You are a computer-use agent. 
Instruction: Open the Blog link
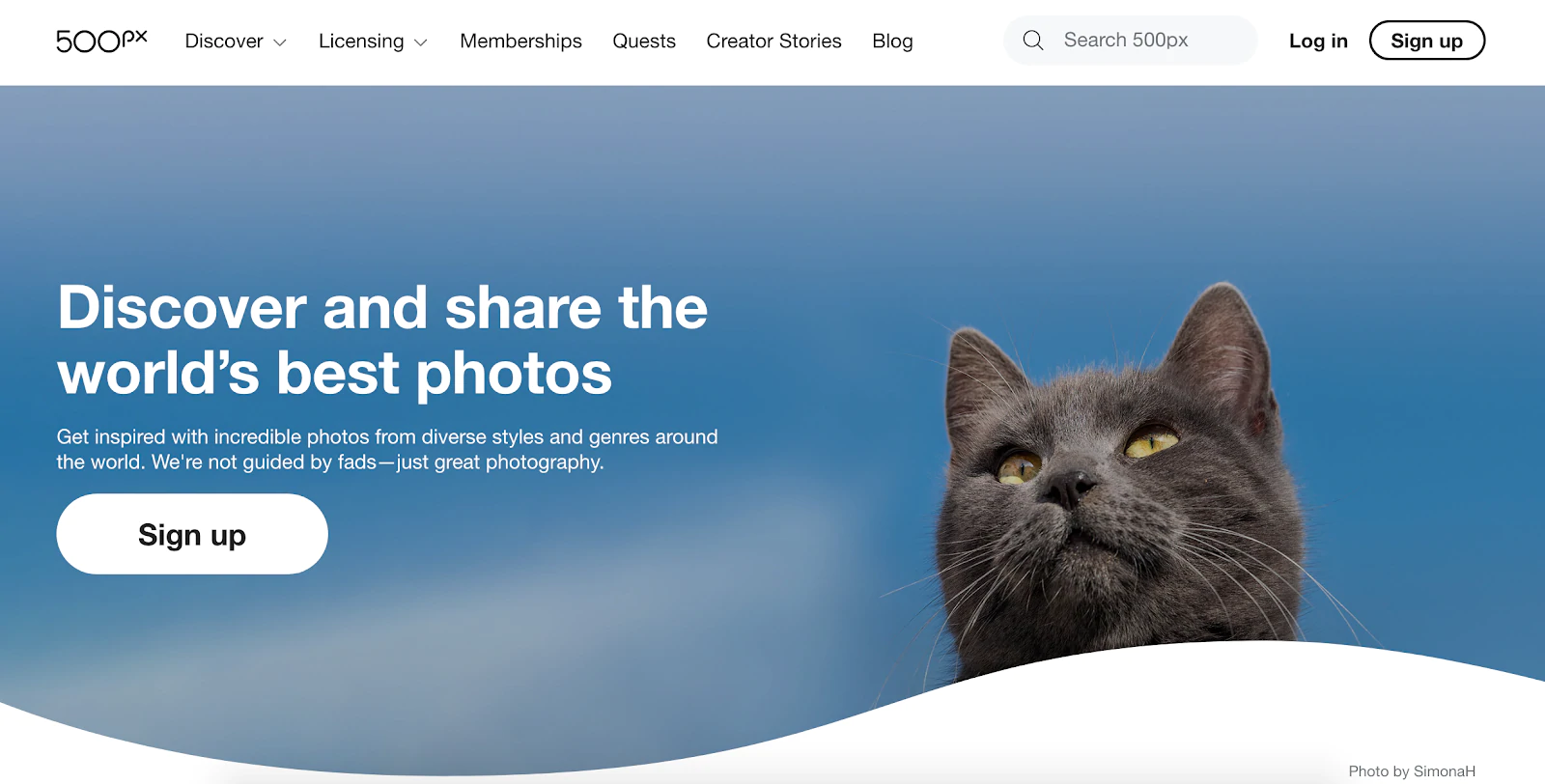click(x=892, y=42)
